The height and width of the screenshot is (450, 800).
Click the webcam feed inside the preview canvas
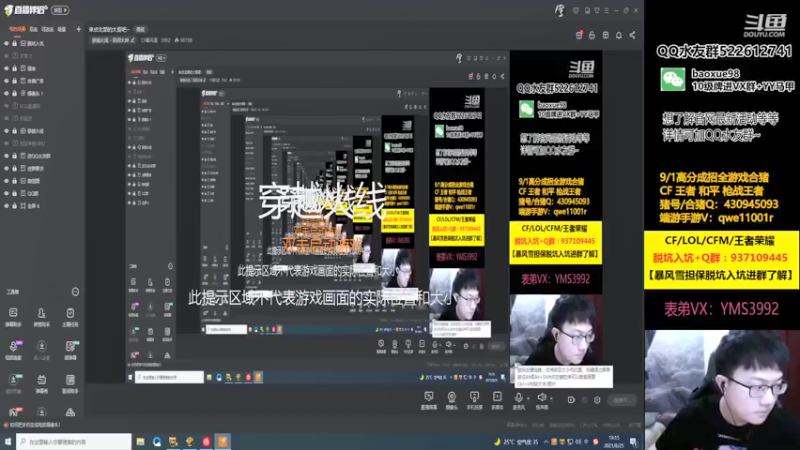click(555, 330)
